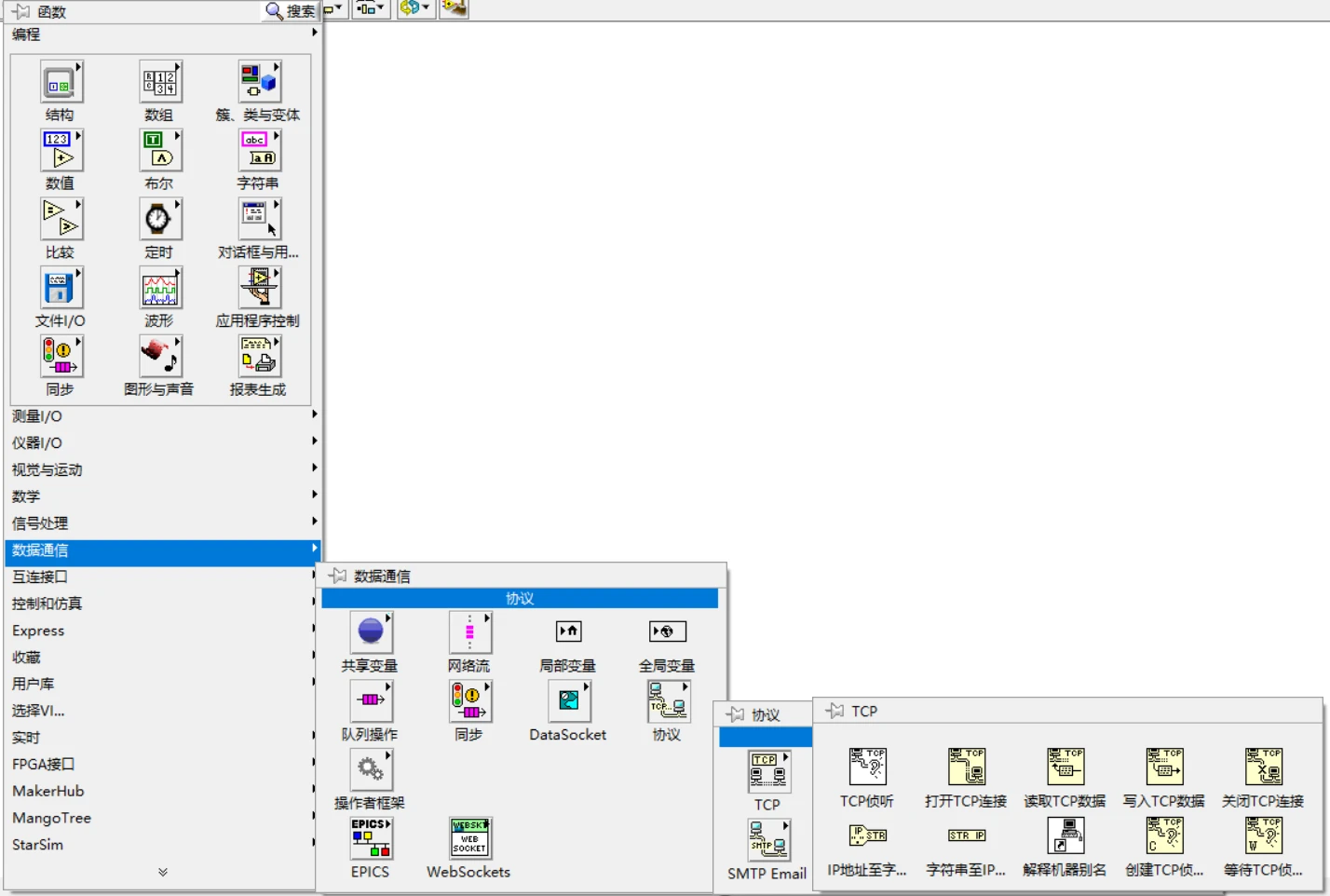
Task: Select the 读取TCP数据 function
Action: click(x=1065, y=767)
